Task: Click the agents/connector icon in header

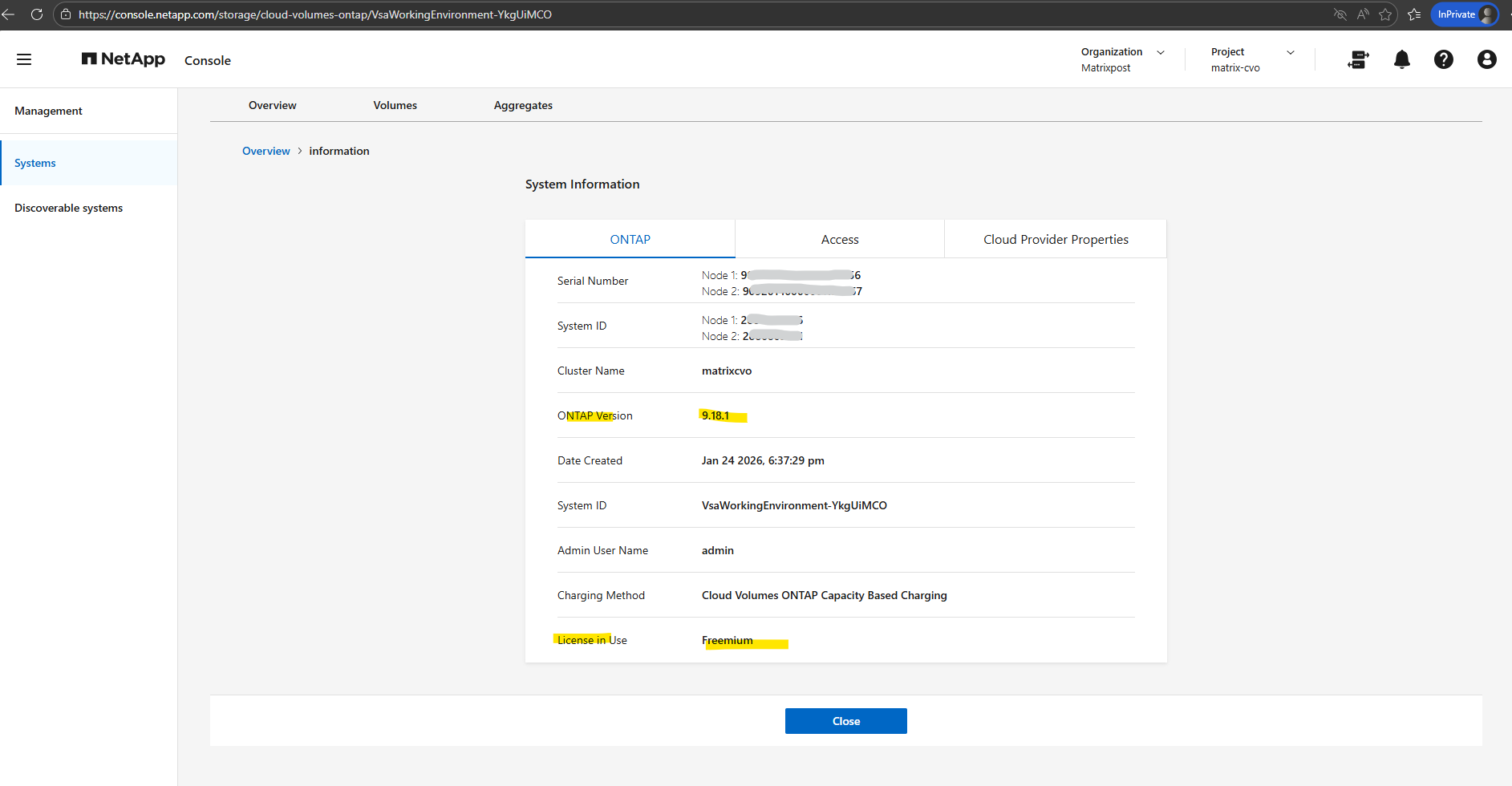Action: 1358,59
